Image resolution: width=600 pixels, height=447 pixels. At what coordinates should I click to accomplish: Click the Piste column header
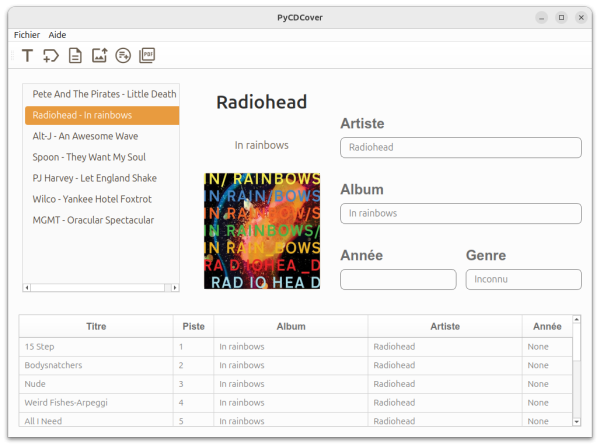click(x=193, y=326)
